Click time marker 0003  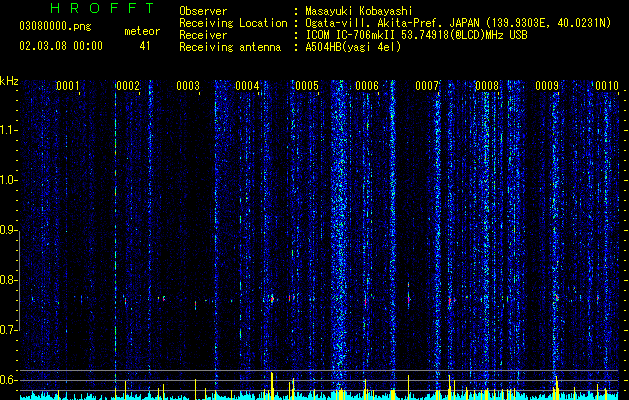point(188,86)
